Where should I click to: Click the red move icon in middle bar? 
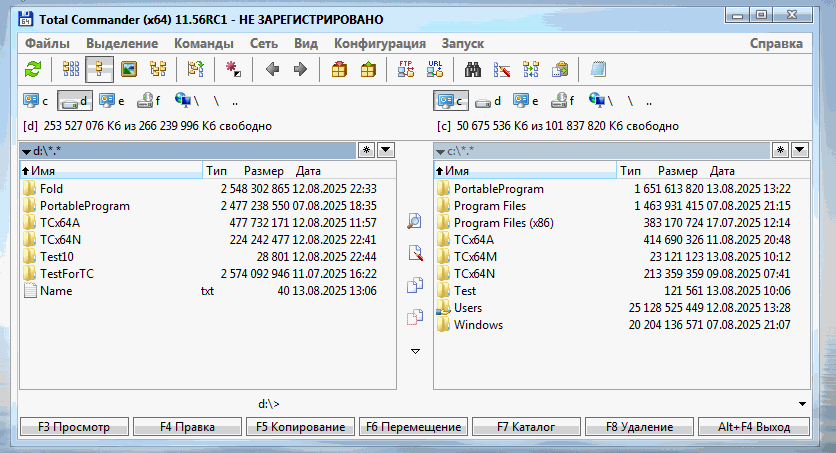[415, 317]
